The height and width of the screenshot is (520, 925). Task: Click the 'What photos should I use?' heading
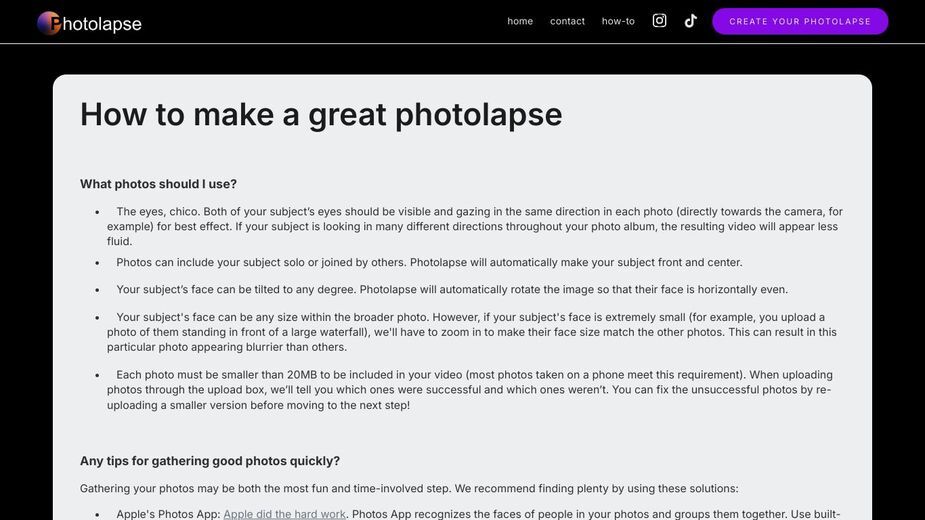point(158,184)
